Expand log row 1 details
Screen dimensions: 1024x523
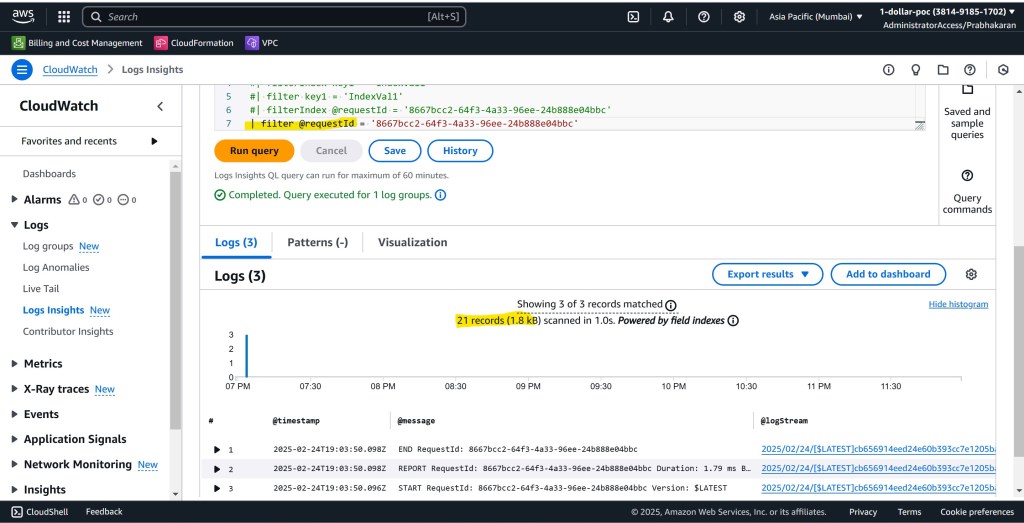[217, 450]
